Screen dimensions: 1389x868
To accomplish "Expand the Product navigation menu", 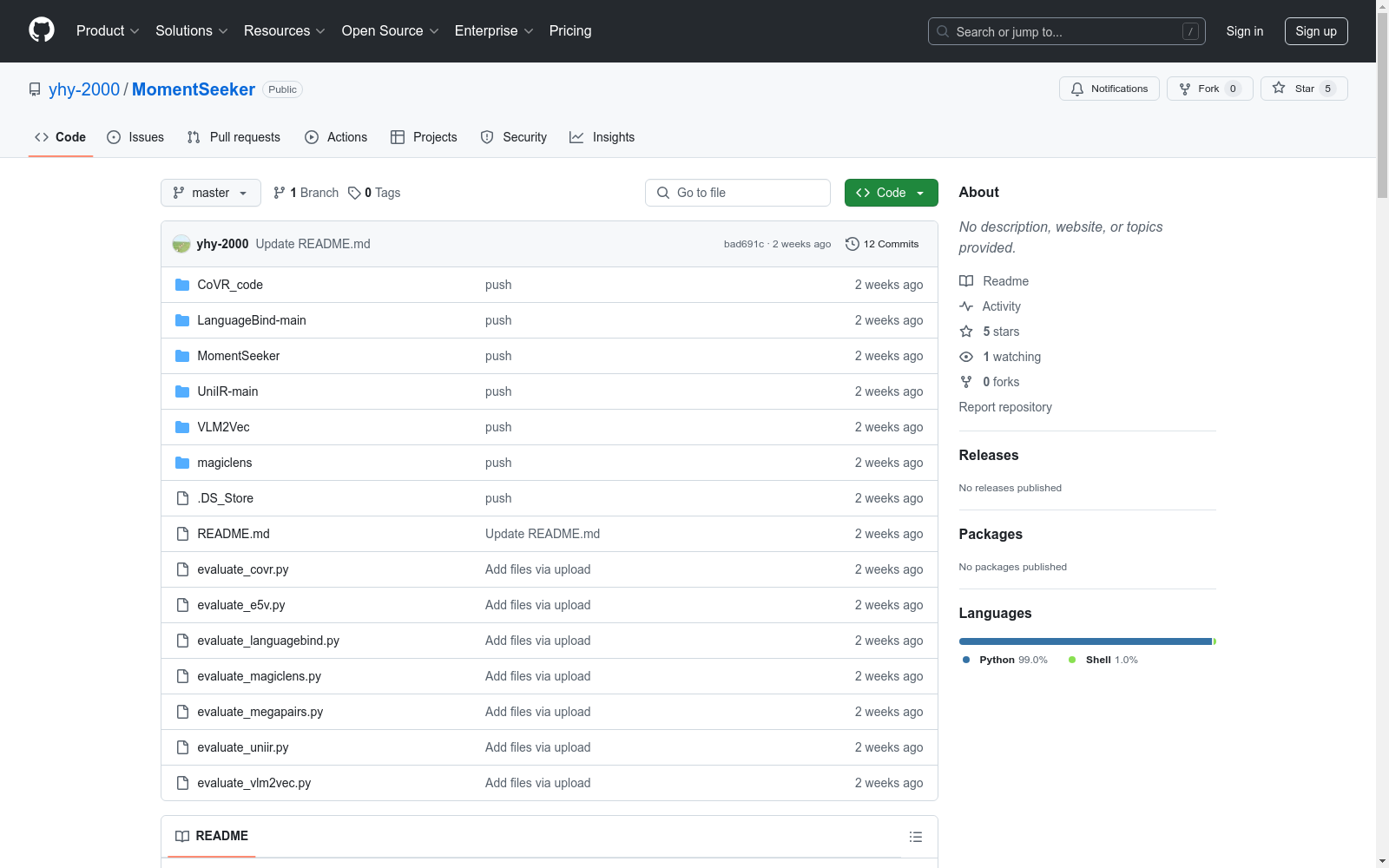I will pyautogui.click(x=108, y=30).
